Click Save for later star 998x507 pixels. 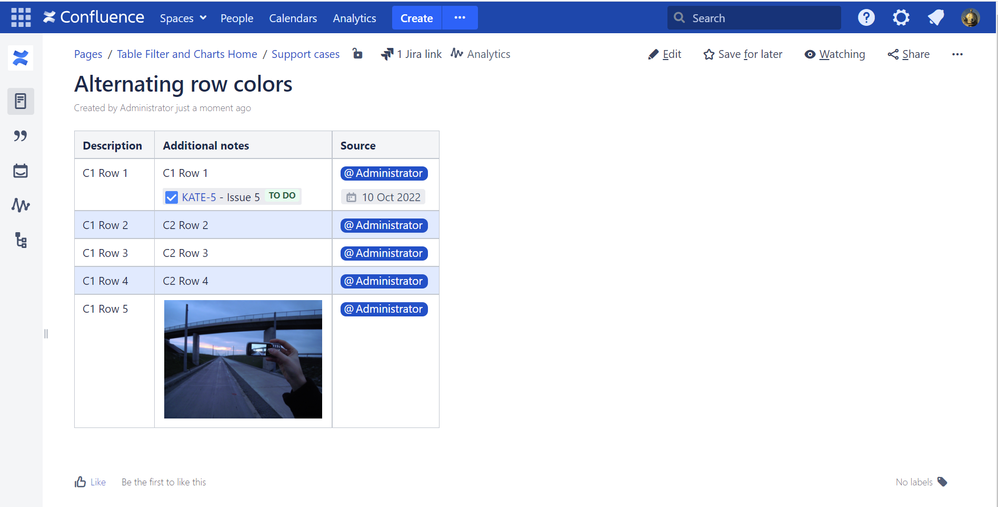coord(743,54)
